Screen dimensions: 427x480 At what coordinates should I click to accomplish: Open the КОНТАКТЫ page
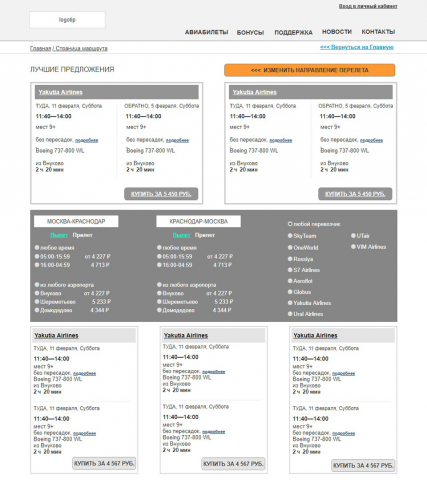point(378,32)
